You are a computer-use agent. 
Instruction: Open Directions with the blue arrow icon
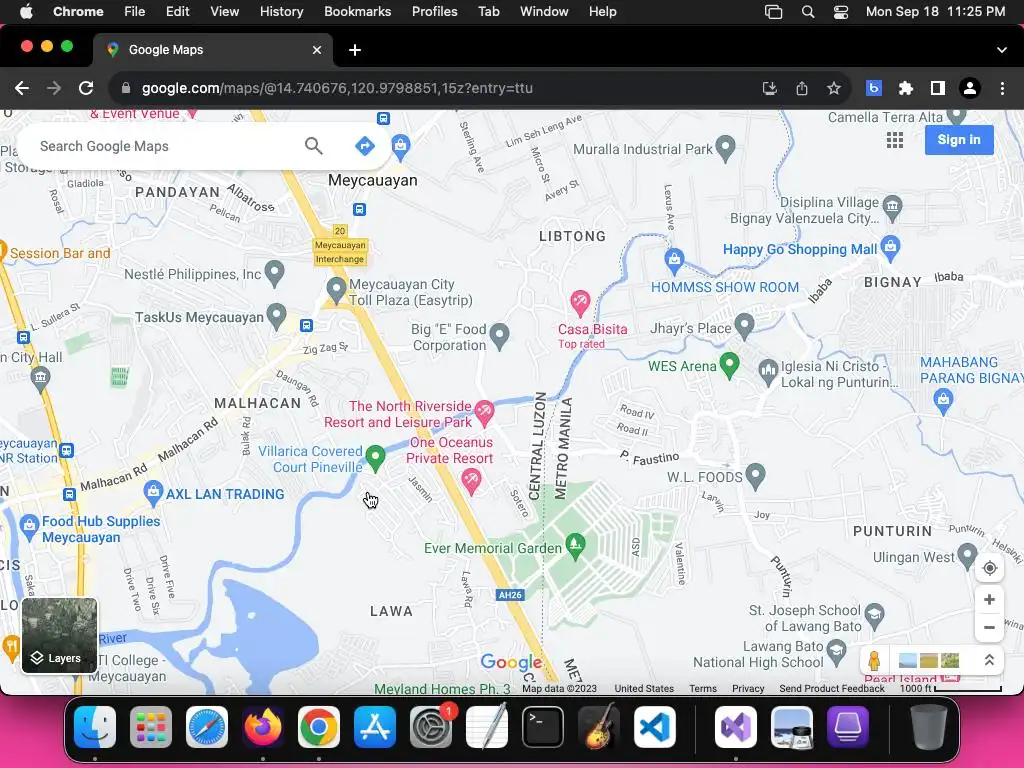click(364, 146)
